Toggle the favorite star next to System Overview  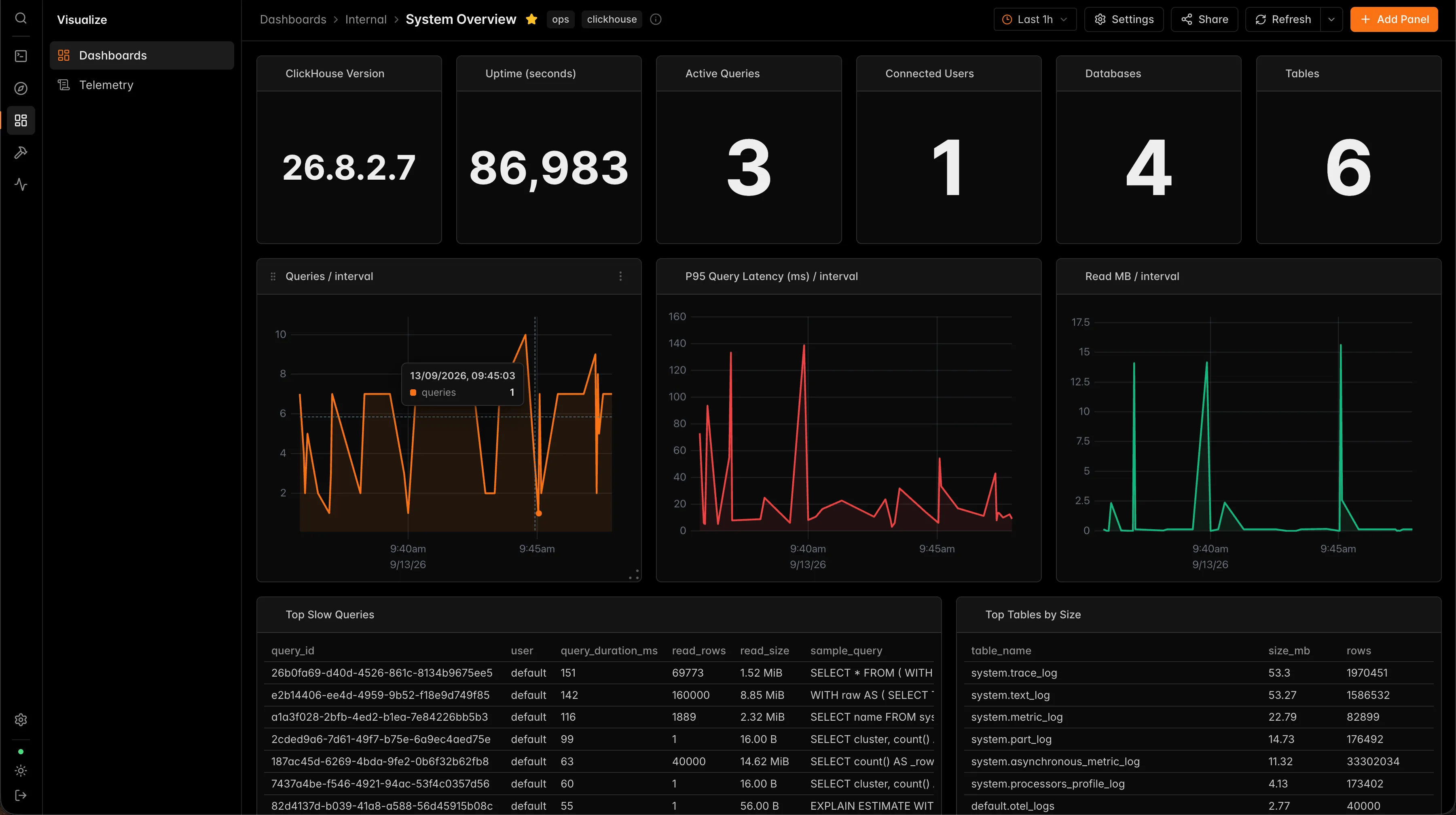coord(531,19)
